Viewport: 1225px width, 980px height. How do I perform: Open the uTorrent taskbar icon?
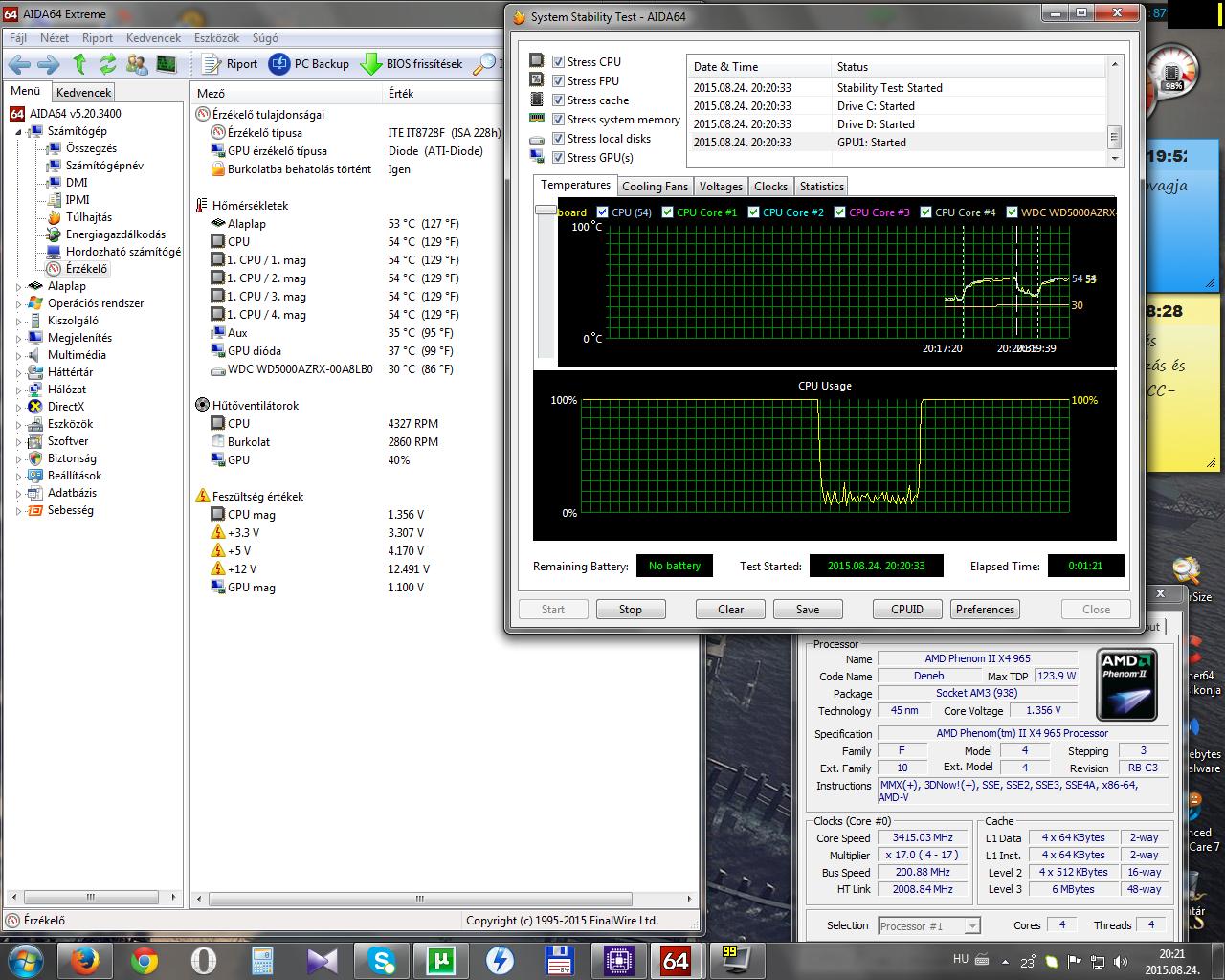[x=441, y=960]
